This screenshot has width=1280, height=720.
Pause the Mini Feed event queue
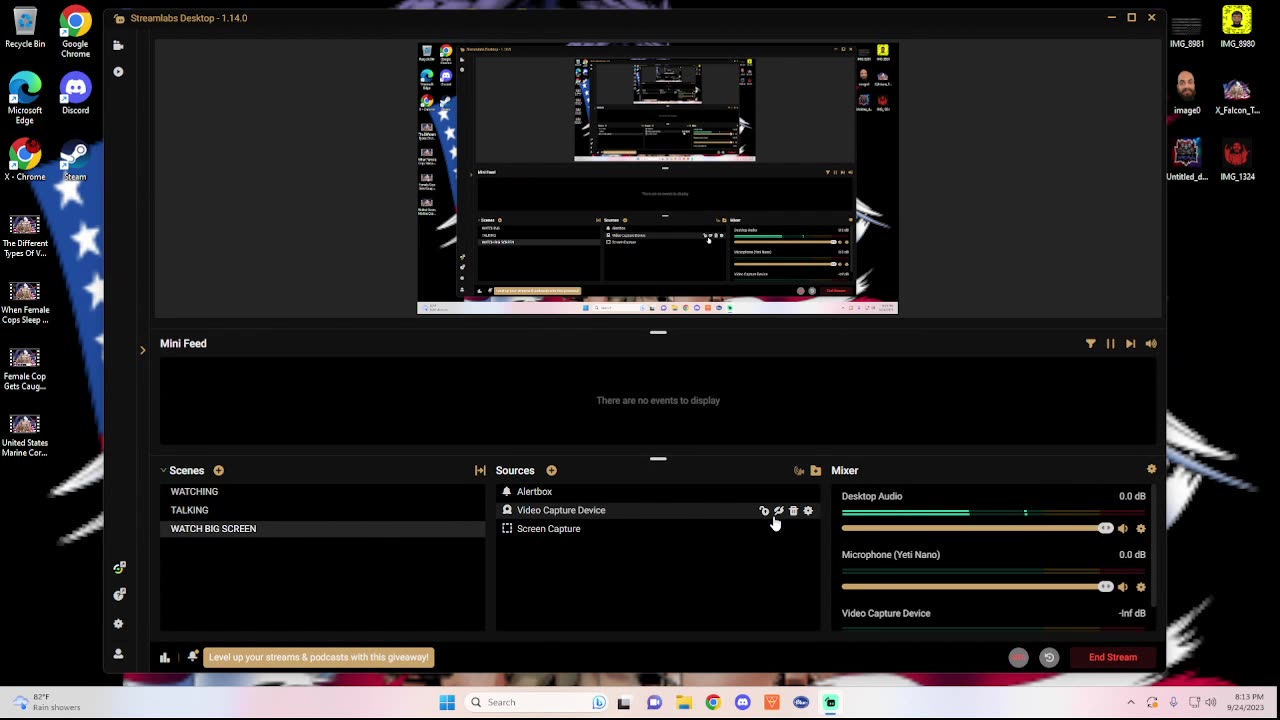tap(1110, 344)
